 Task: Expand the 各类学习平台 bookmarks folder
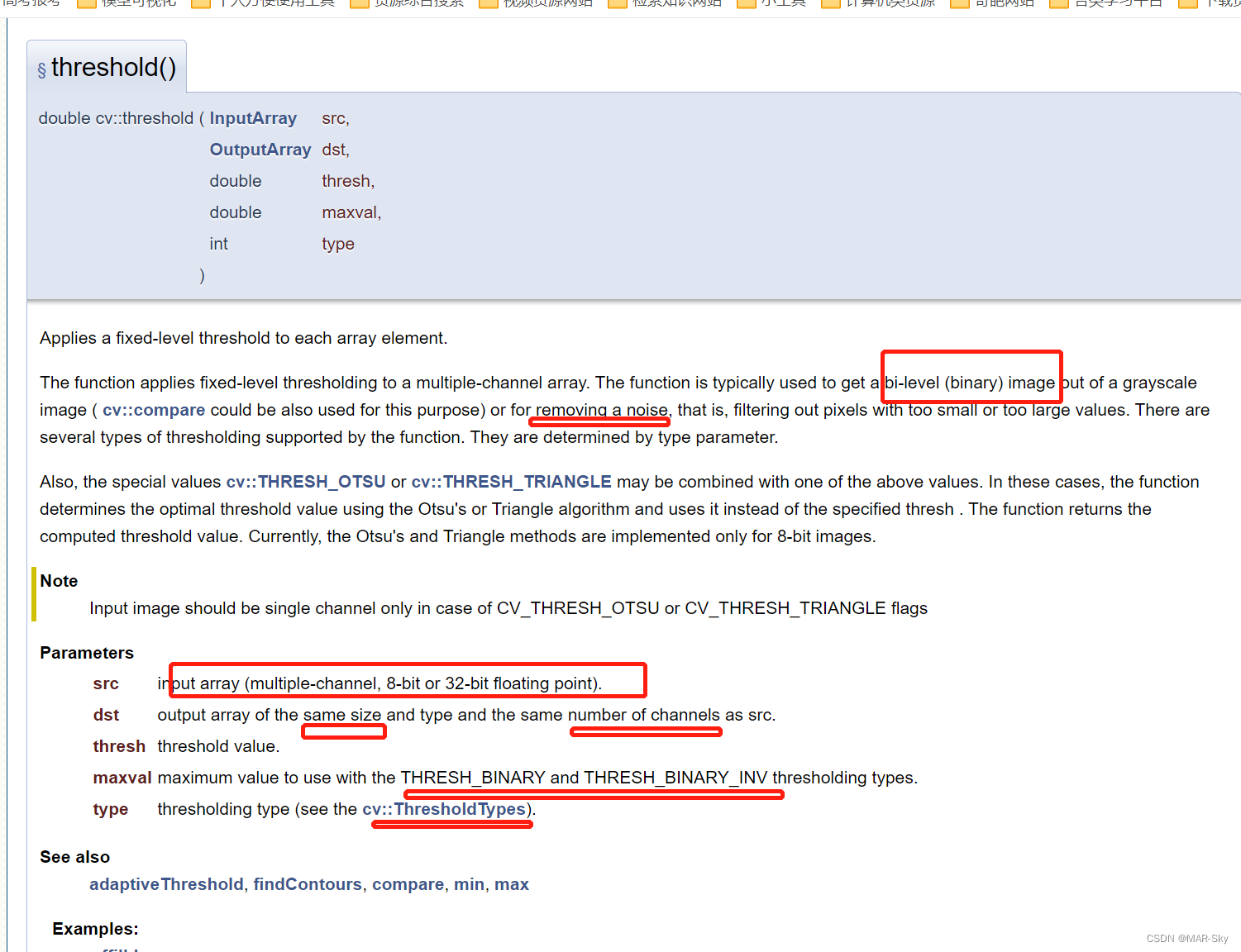pos(1115,3)
